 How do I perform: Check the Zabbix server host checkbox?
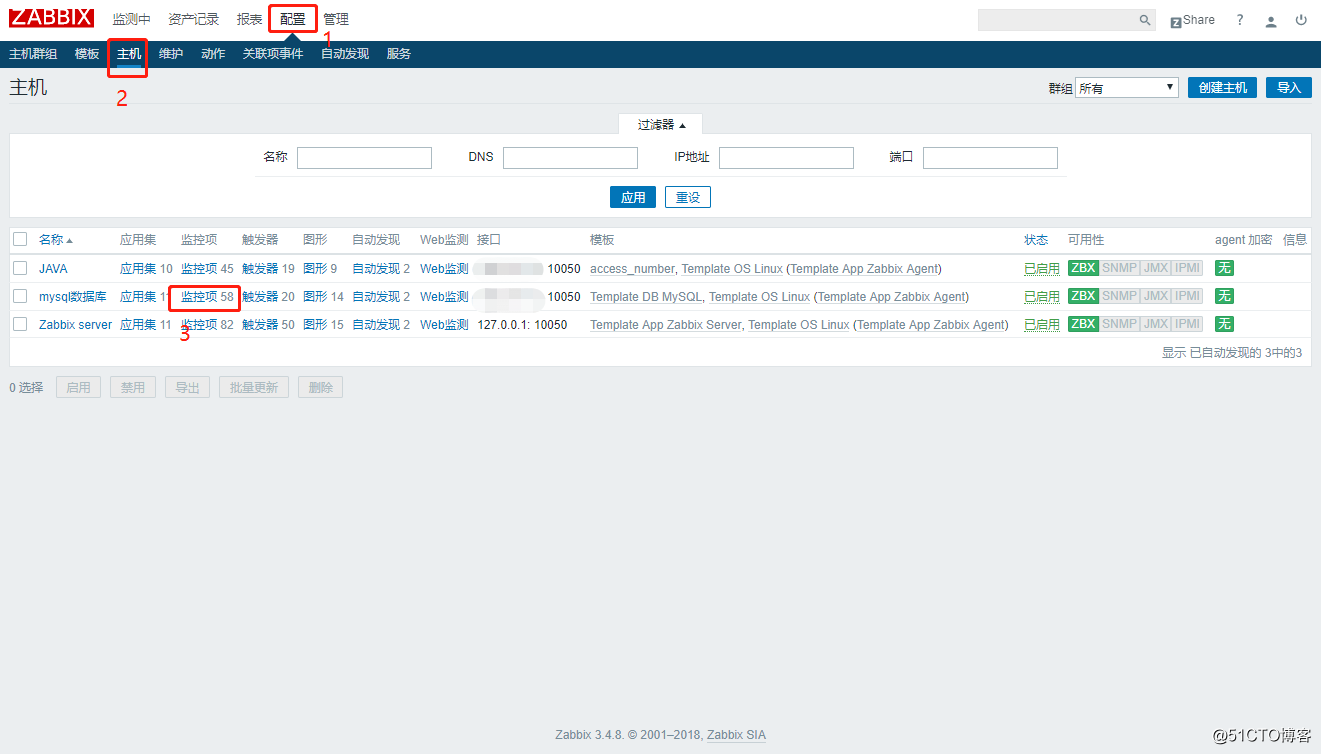point(20,324)
